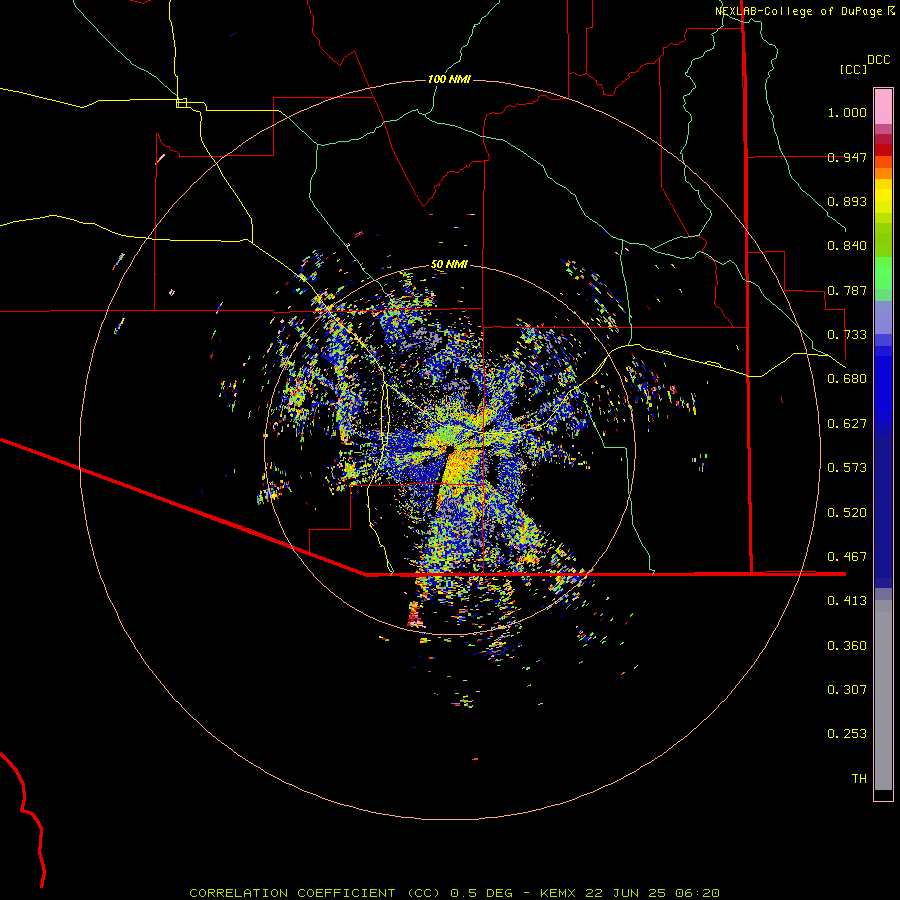Click the 0.467 scale value
This screenshot has height=900, width=900.
(x=847, y=557)
